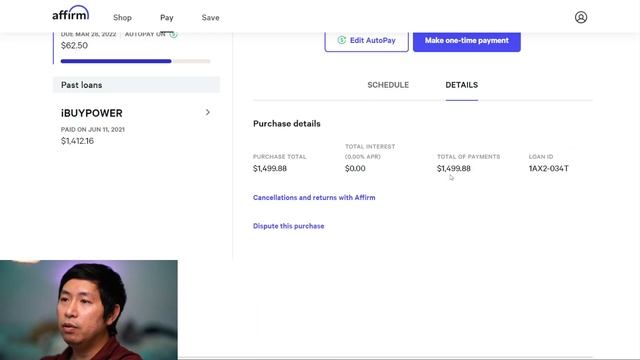Click the webcam video overlay
Viewport: 640px width, 360px height.
click(89, 310)
